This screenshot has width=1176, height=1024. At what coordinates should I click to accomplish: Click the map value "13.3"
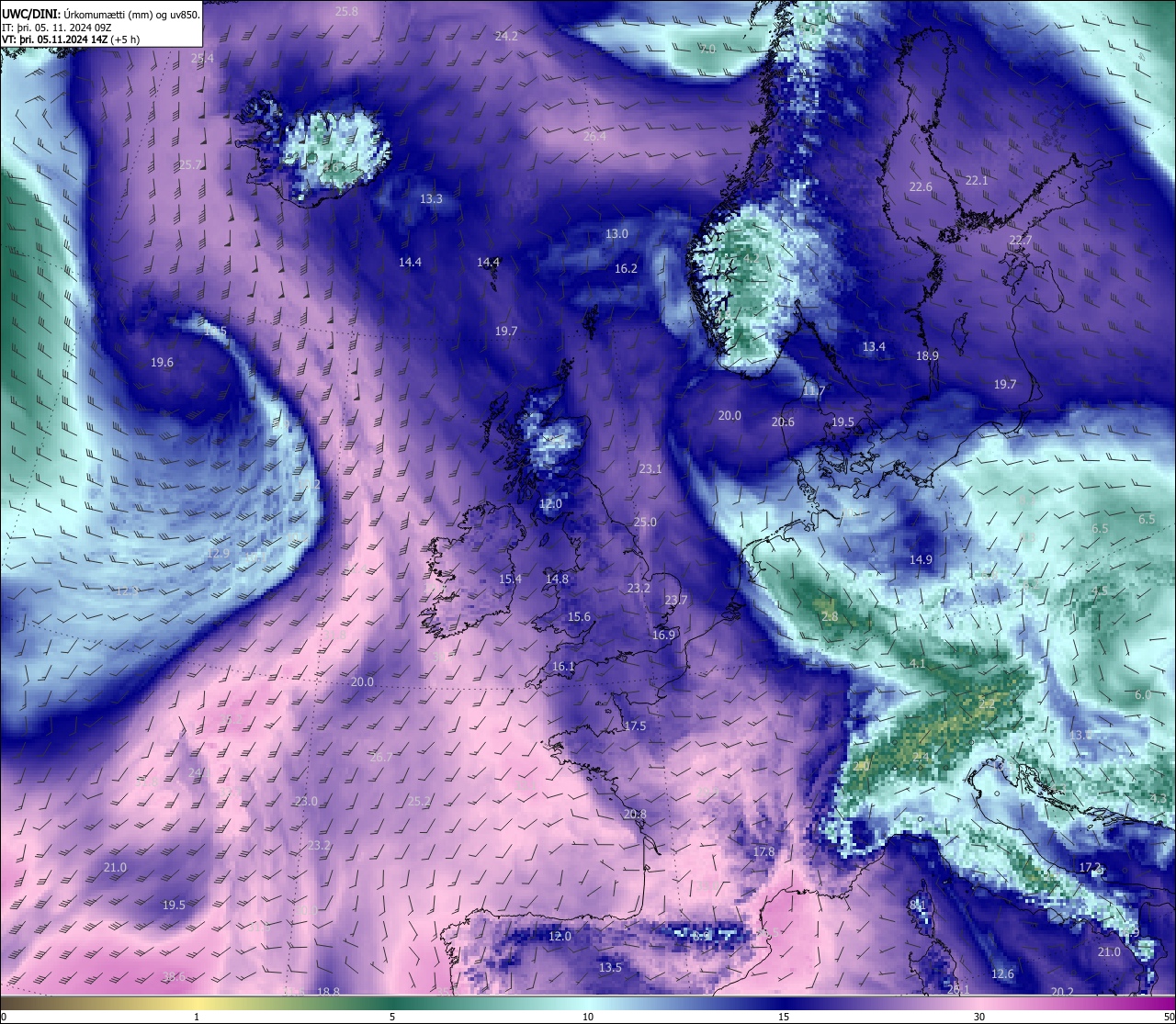click(431, 198)
